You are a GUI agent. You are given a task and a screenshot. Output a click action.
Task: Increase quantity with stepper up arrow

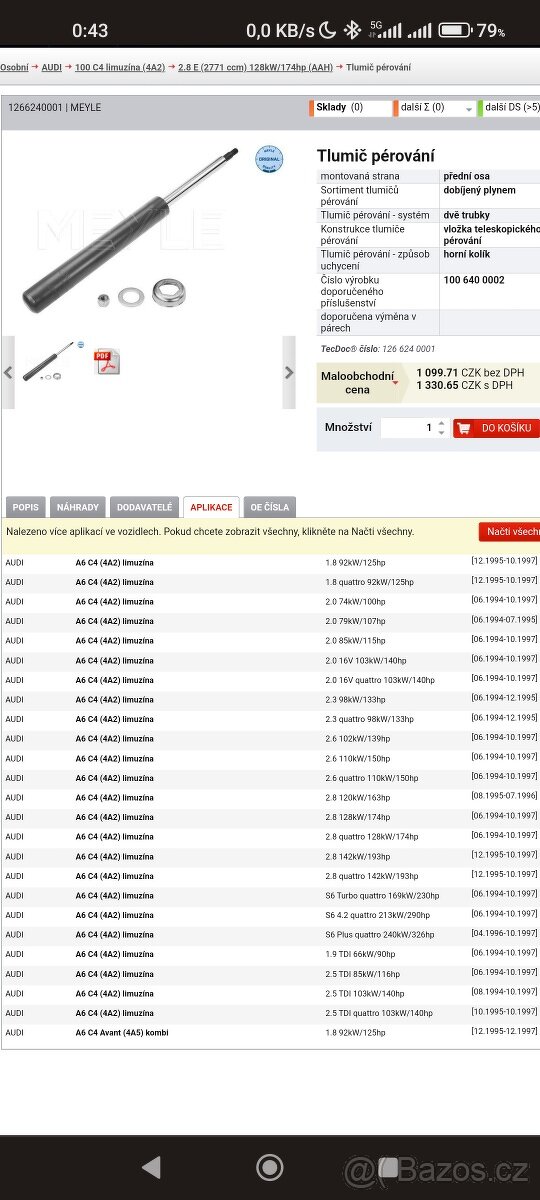[441, 422]
